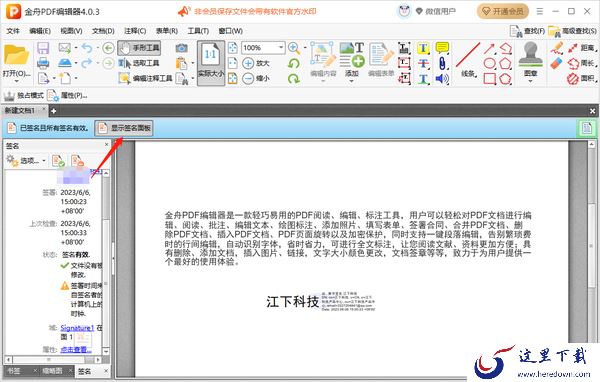The height and width of the screenshot is (382, 600).
Task: Click the magnifier zoom tool icon
Action: point(294,48)
